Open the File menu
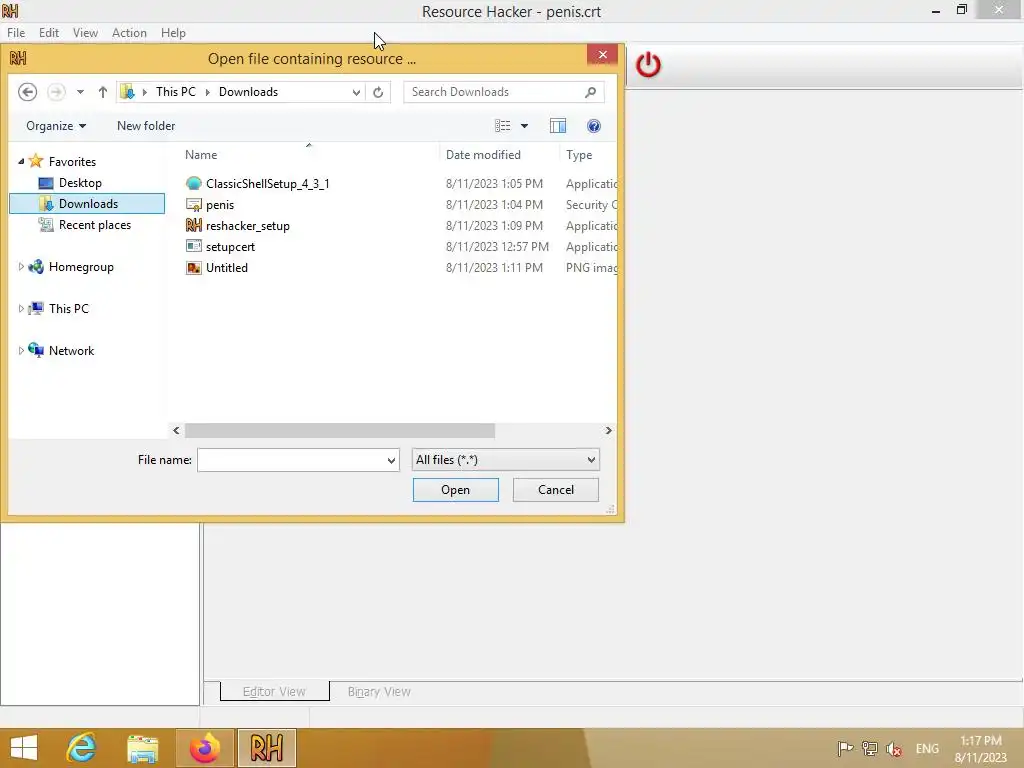 point(16,33)
